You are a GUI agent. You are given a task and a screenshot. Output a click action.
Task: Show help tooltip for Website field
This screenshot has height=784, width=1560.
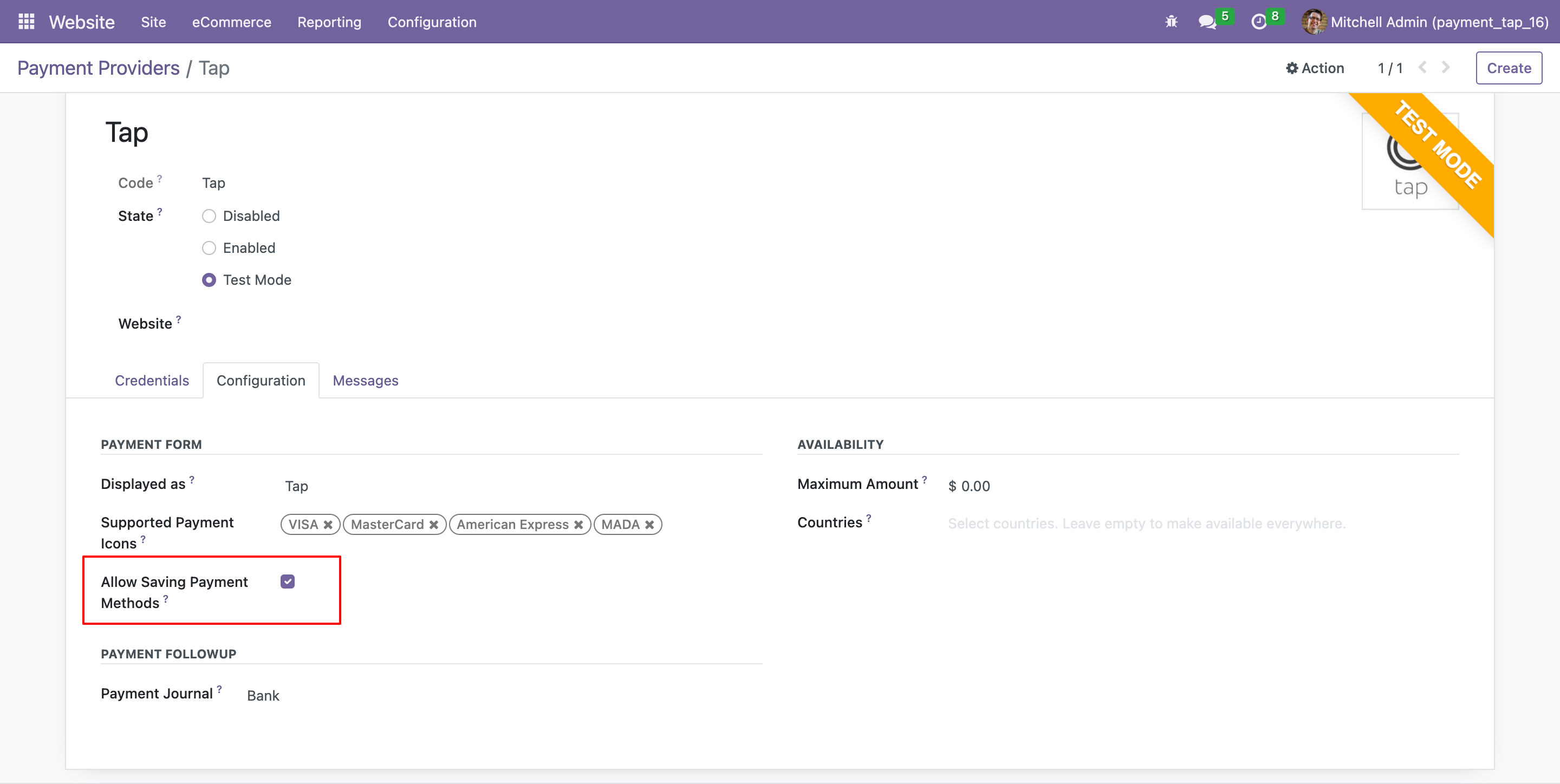(x=179, y=319)
